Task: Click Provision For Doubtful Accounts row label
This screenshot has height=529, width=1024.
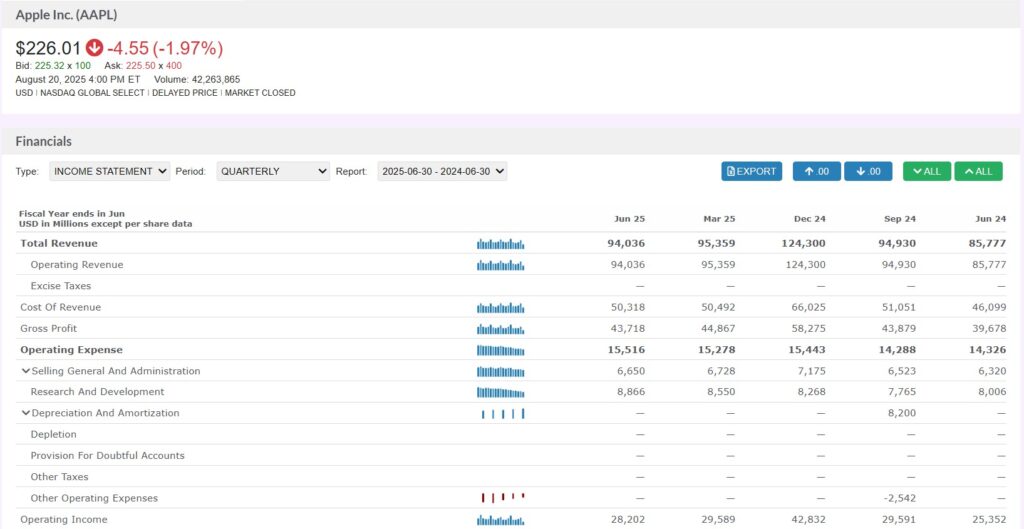Action: click(x=108, y=455)
